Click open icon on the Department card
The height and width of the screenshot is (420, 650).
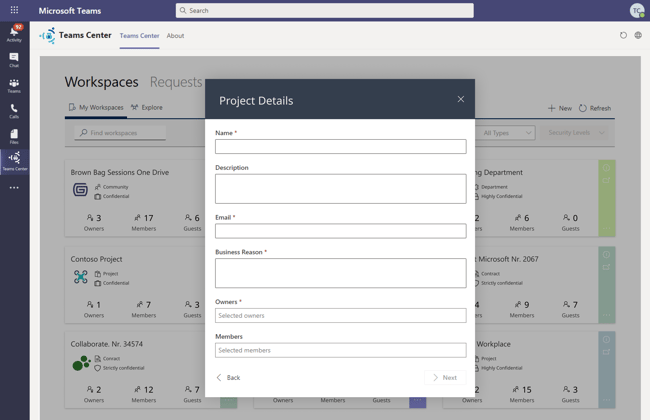click(606, 180)
